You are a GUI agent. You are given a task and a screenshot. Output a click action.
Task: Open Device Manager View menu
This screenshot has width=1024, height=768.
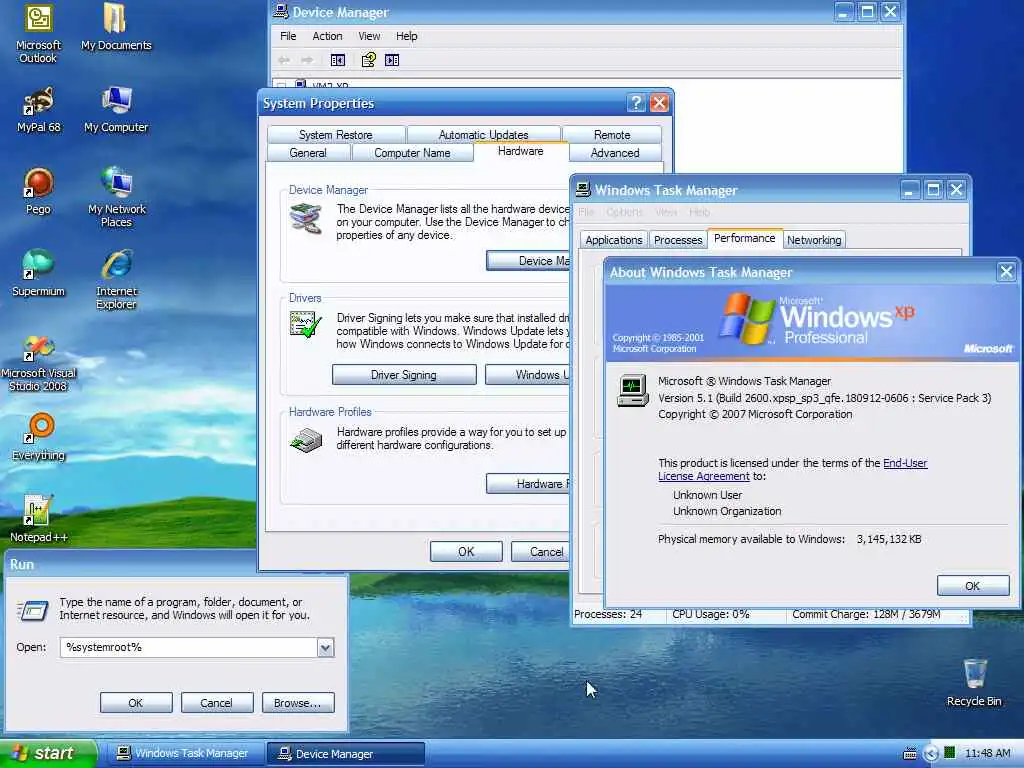pyautogui.click(x=369, y=36)
